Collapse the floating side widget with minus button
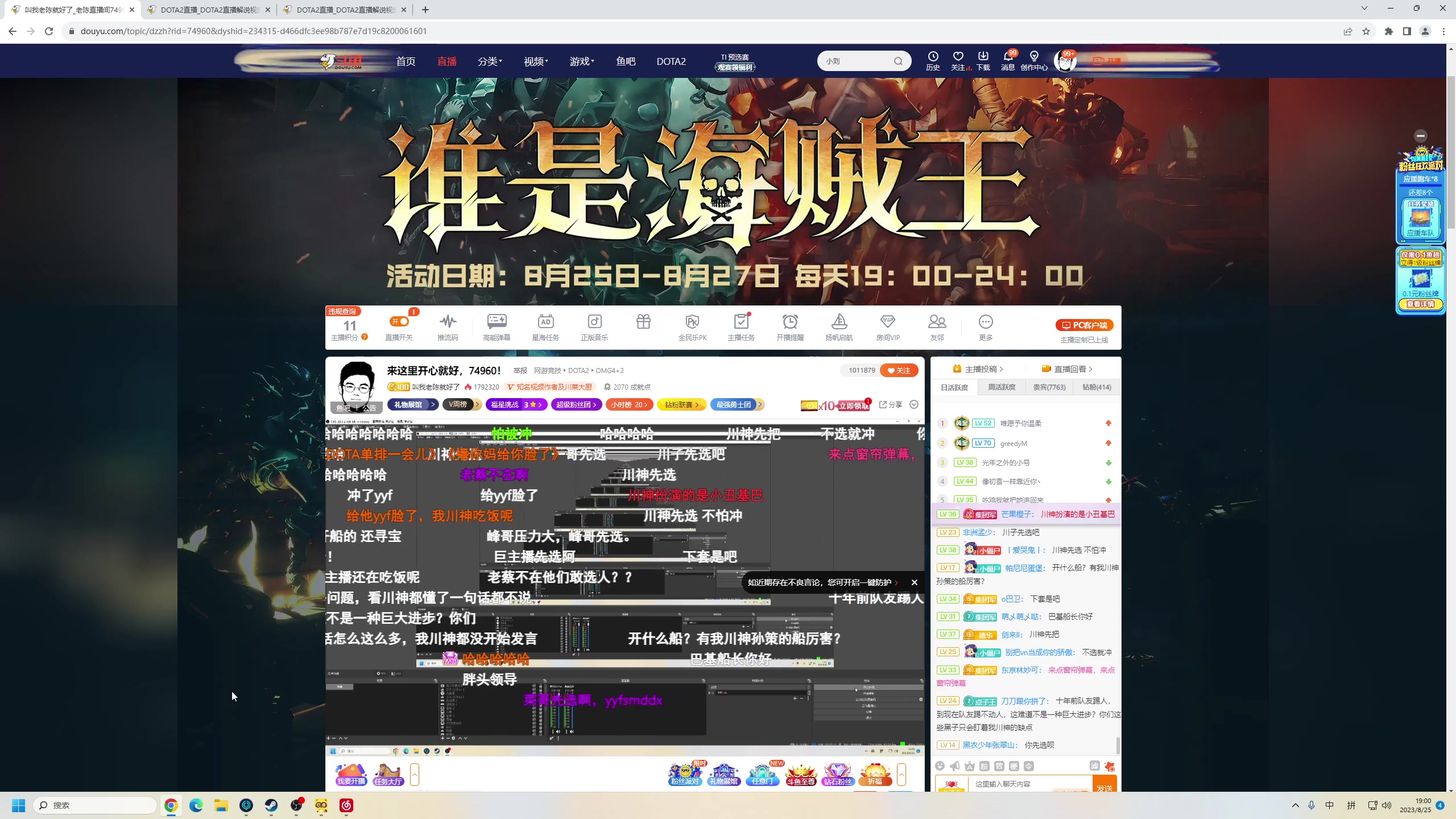The width and height of the screenshot is (1456, 819). tap(1421, 135)
